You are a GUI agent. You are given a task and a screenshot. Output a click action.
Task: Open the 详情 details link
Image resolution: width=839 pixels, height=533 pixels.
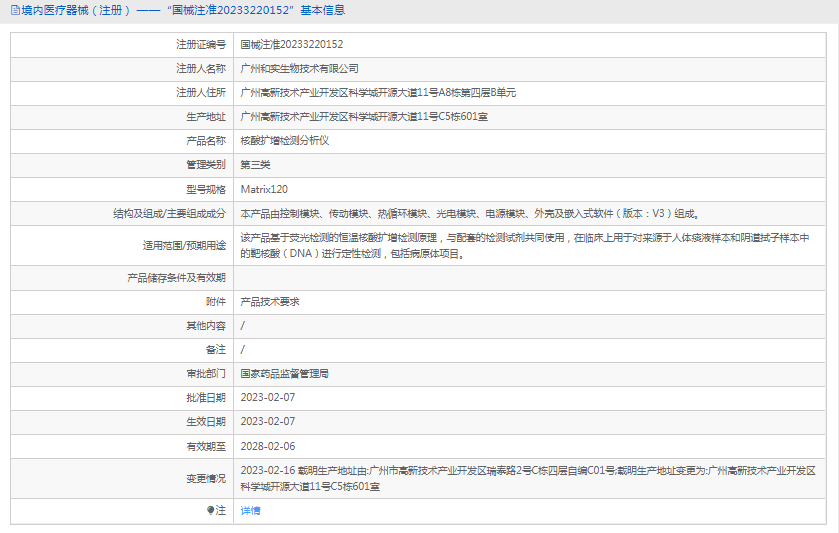(250, 511)
